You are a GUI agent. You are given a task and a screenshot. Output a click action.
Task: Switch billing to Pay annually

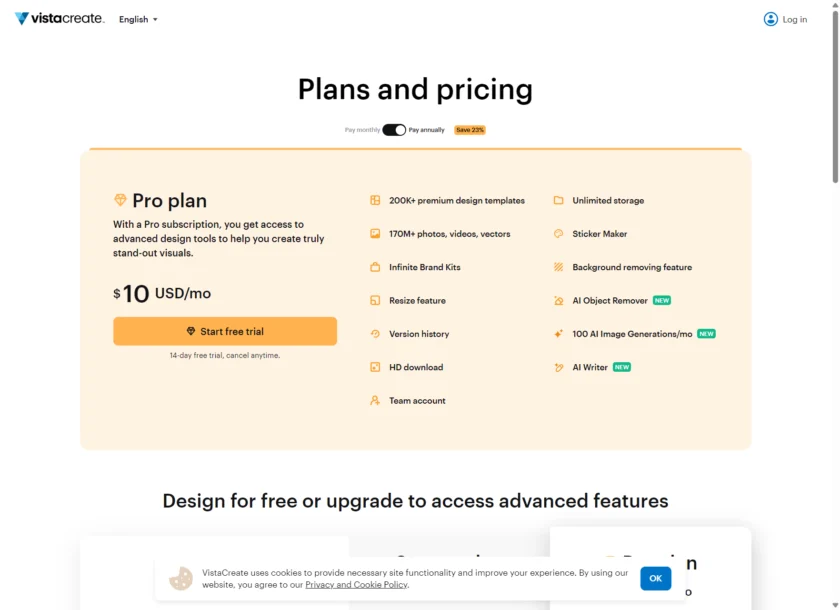coord(393,130)
